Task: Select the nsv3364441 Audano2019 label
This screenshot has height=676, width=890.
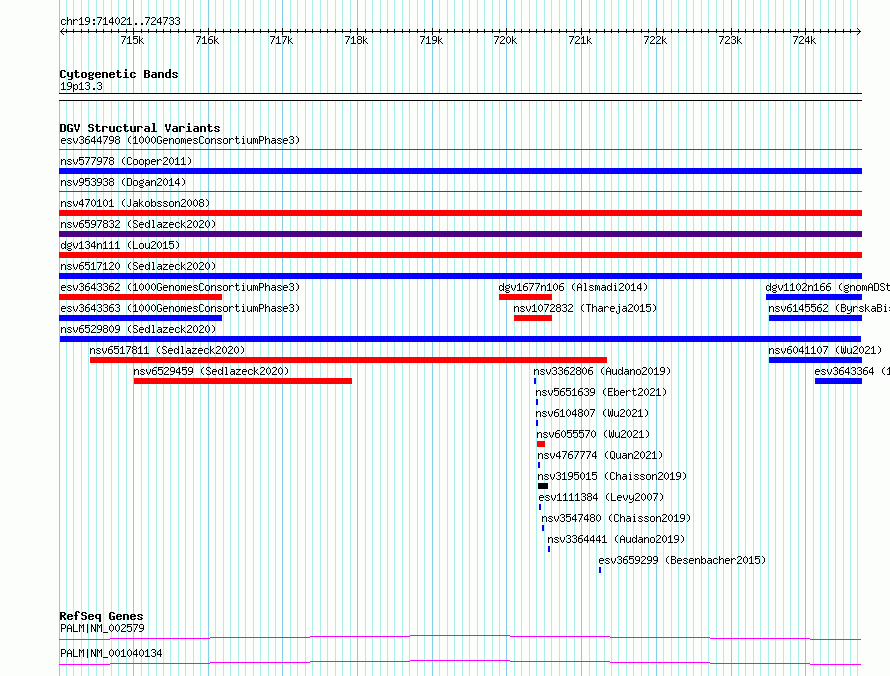Action: 616,539
